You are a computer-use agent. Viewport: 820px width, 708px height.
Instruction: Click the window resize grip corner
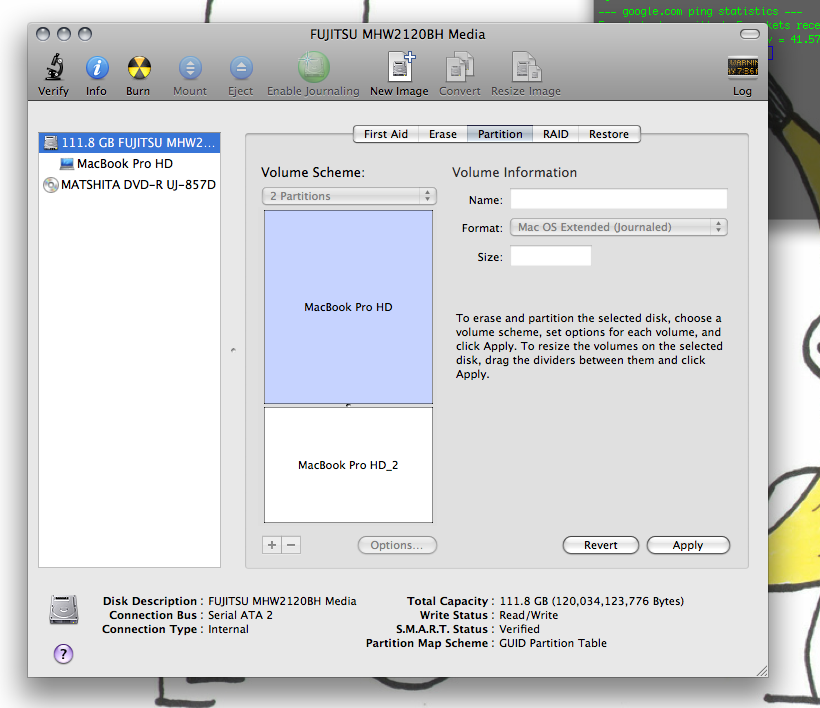(762, 671)
